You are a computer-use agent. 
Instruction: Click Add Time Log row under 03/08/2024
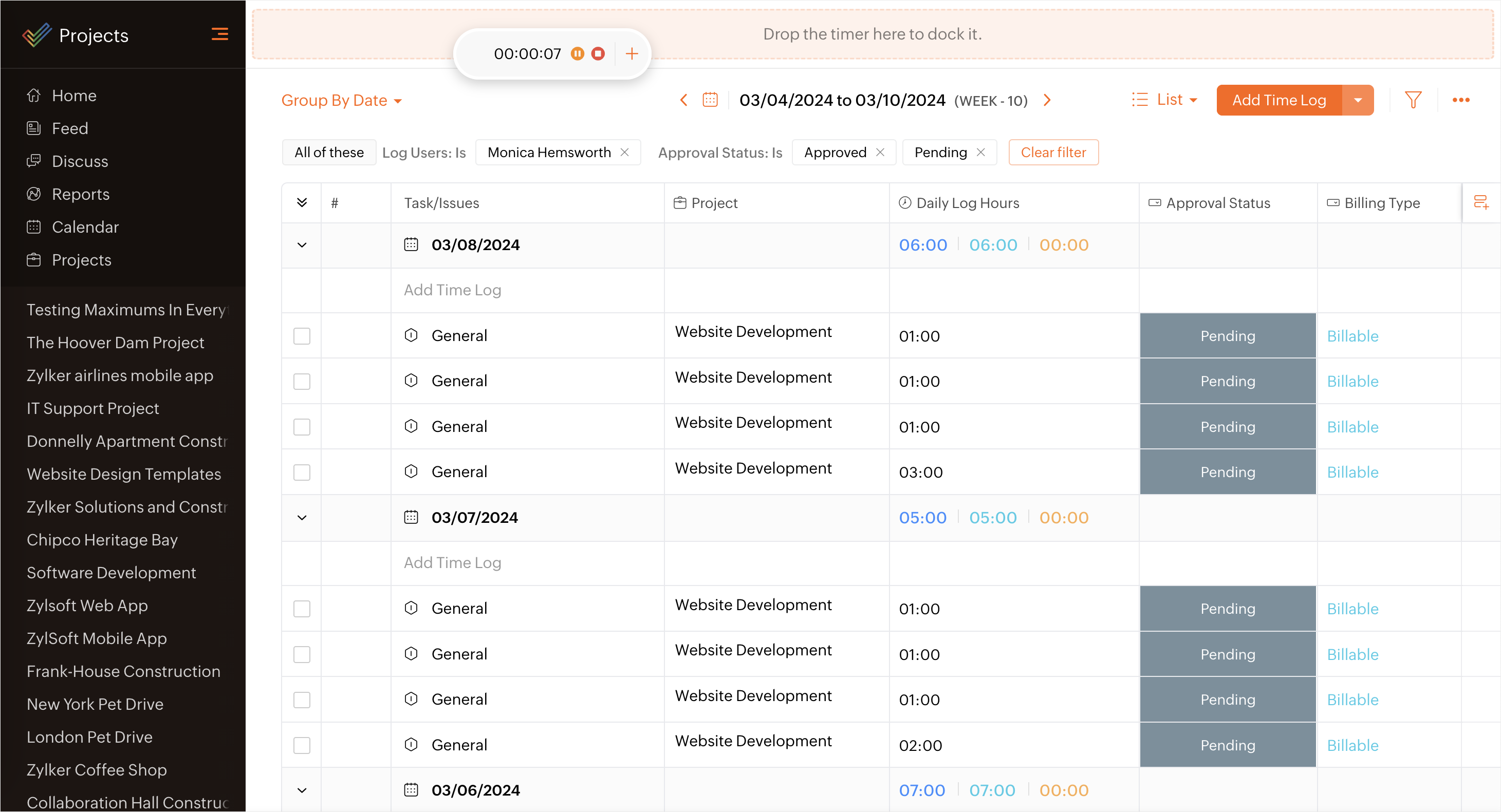452,290
